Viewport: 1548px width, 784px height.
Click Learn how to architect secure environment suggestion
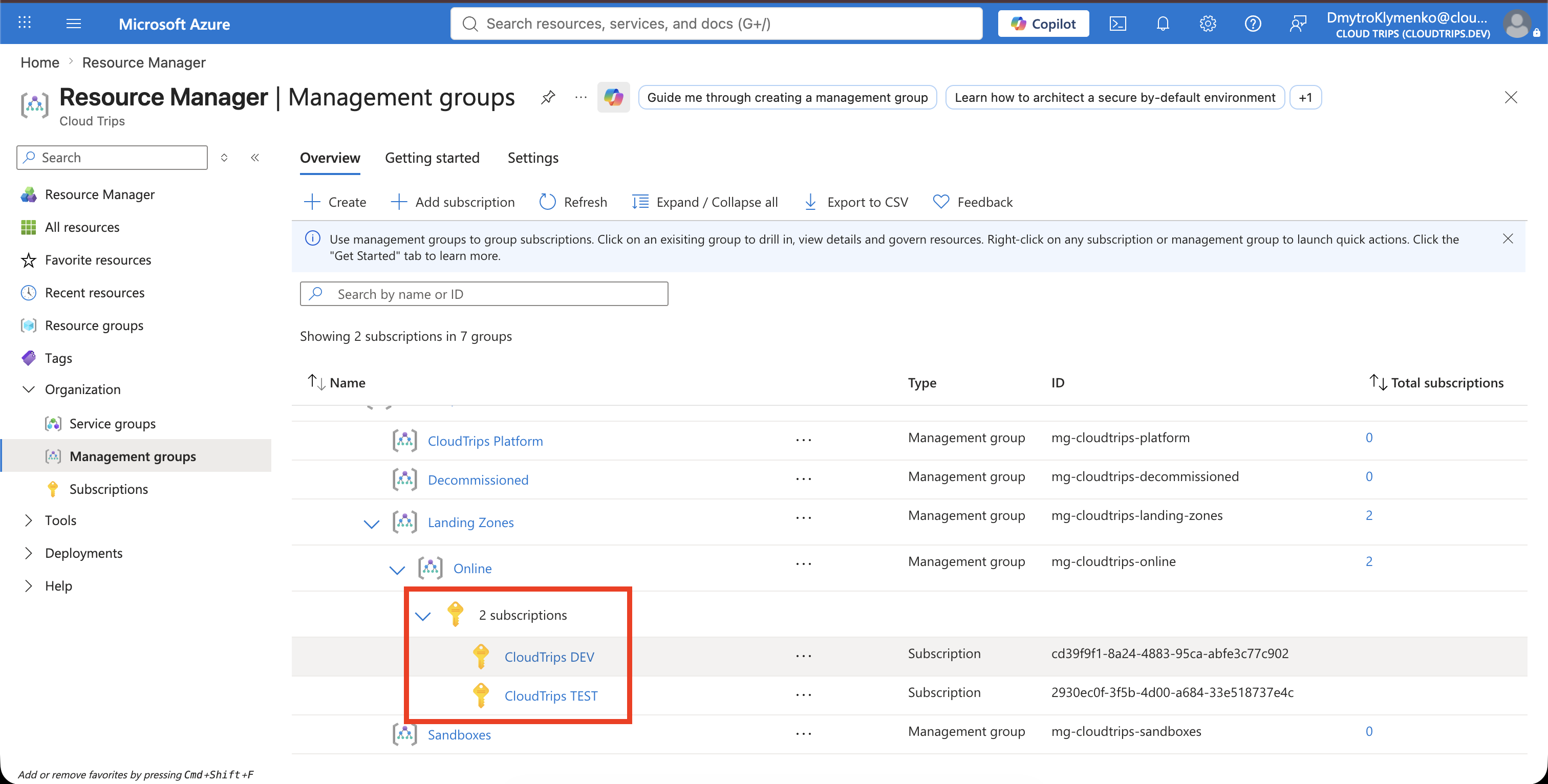tap(1115, 97)
